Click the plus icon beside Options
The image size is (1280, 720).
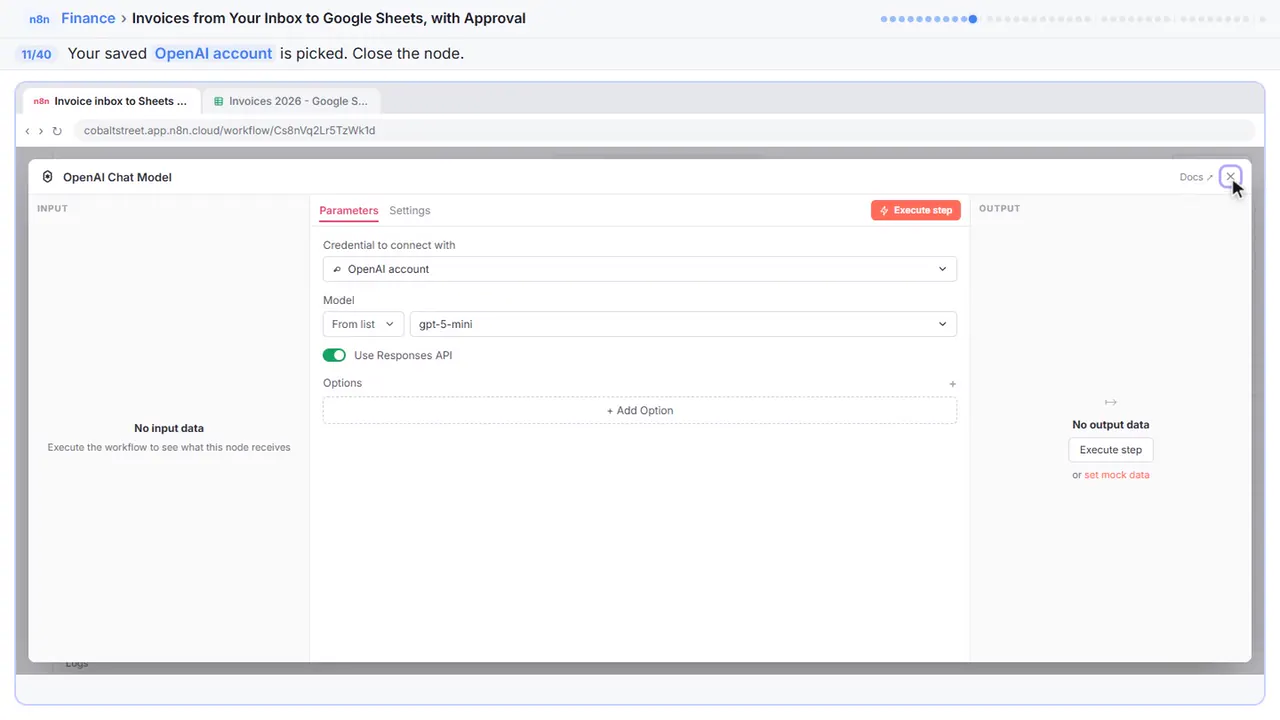coord(952,384)
